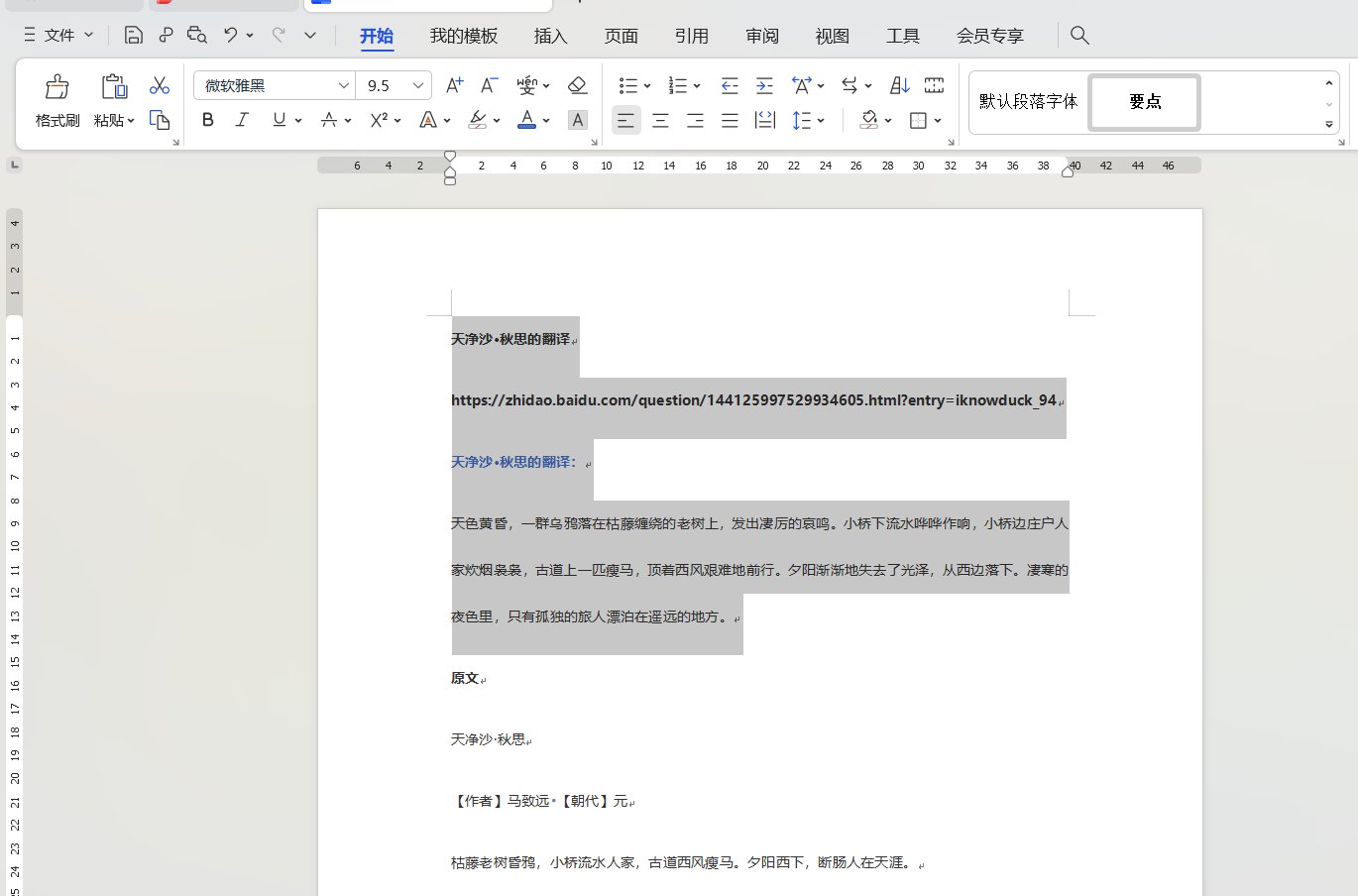
Task: Click the font color swatch (A with blue bar)
Action: tap(527, 120)
